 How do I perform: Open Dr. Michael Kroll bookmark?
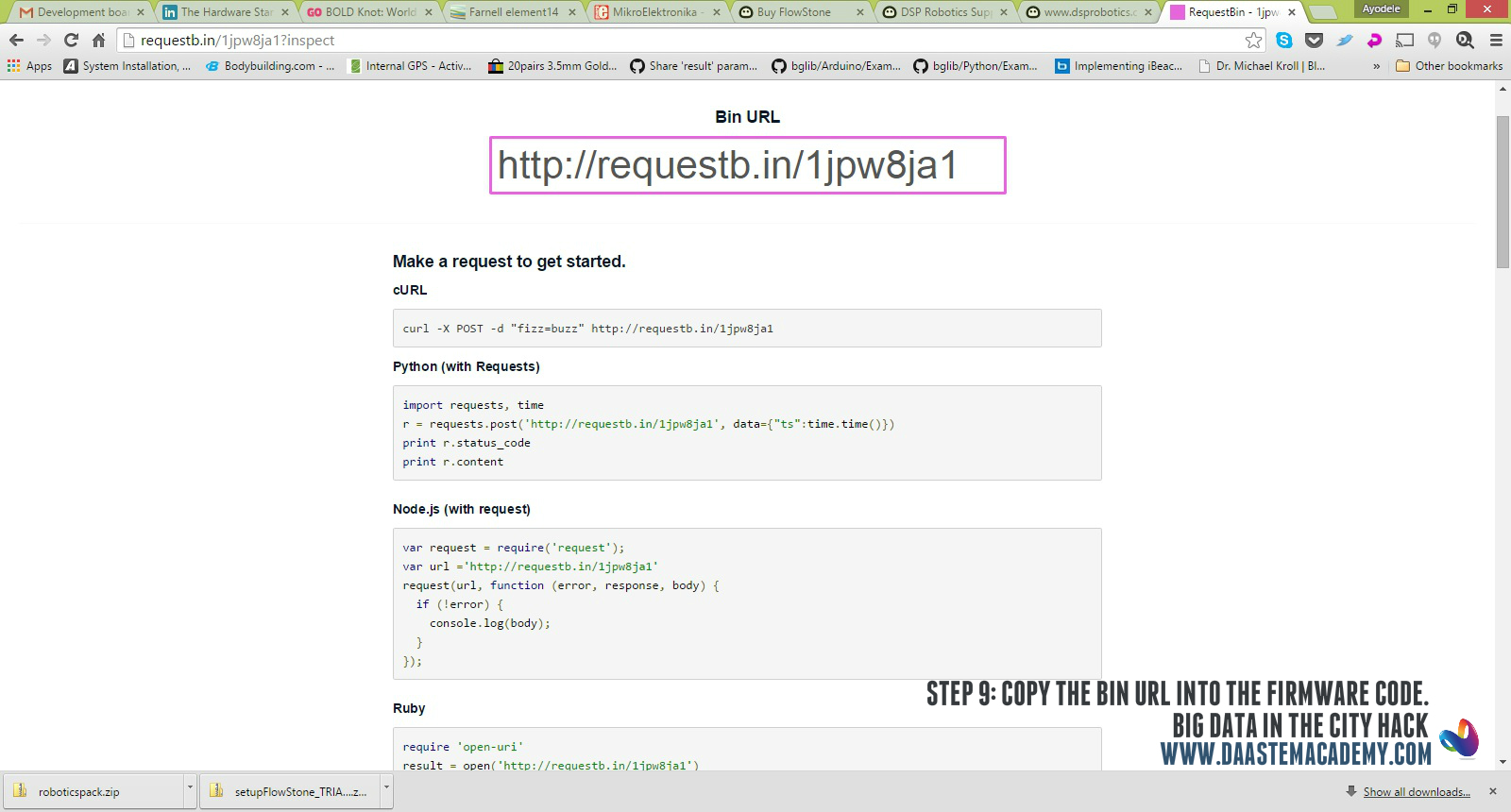click(x=1261, y=66)
